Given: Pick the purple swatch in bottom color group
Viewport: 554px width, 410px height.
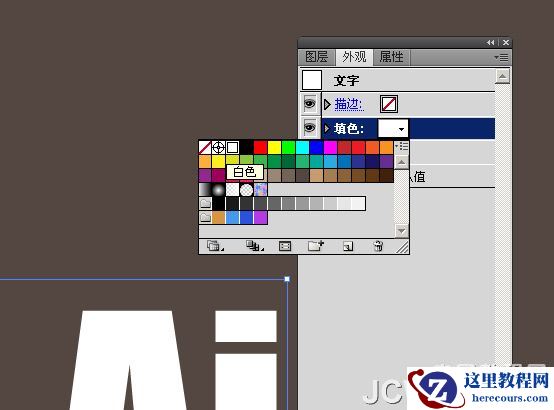Looking at the screenshot, I should 260,217.
